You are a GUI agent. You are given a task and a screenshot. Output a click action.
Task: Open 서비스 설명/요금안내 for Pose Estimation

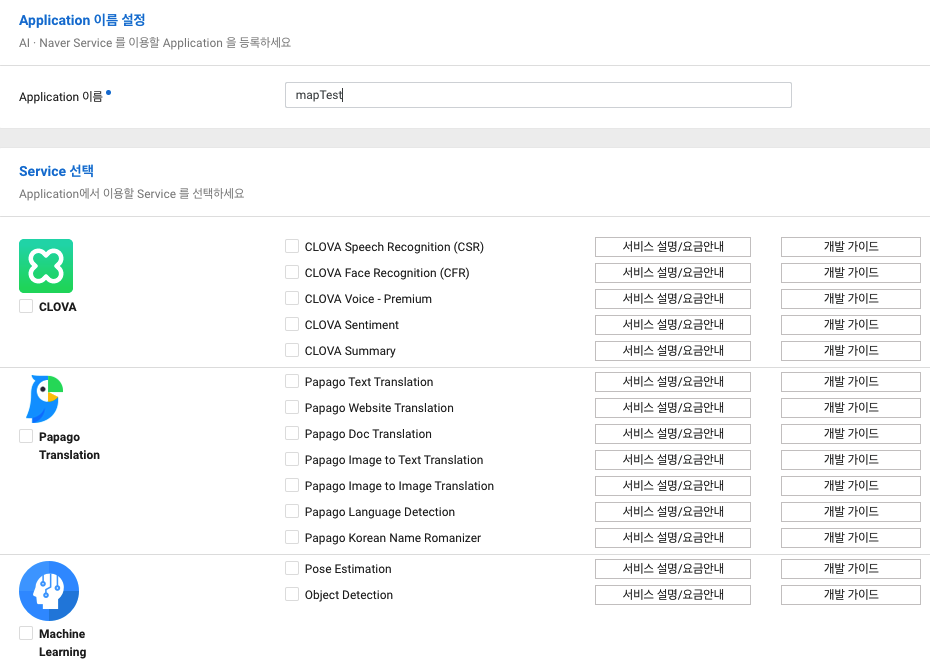(x=673, y=569)
